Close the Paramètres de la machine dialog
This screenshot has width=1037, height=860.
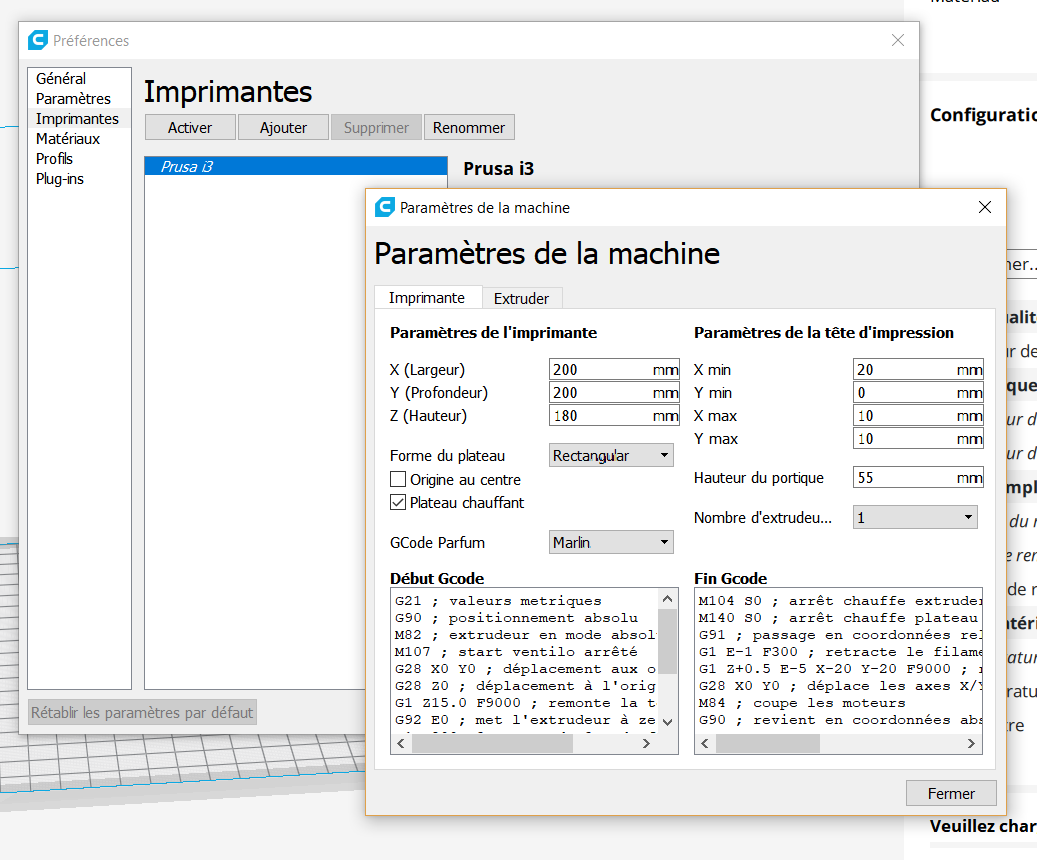(x=984, y=207)
